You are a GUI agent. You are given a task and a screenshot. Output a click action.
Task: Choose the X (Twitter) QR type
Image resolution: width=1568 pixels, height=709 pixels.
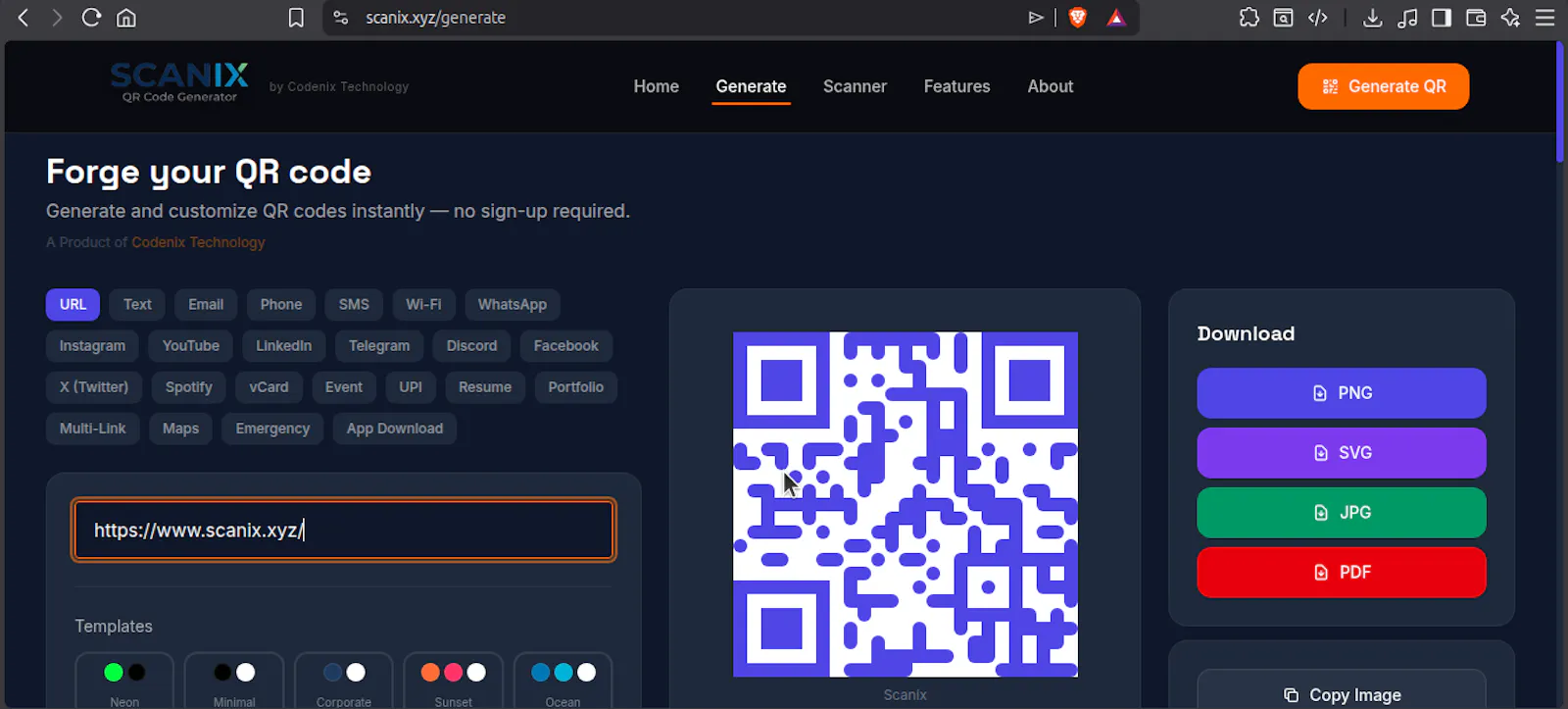[x=94, y=387]
